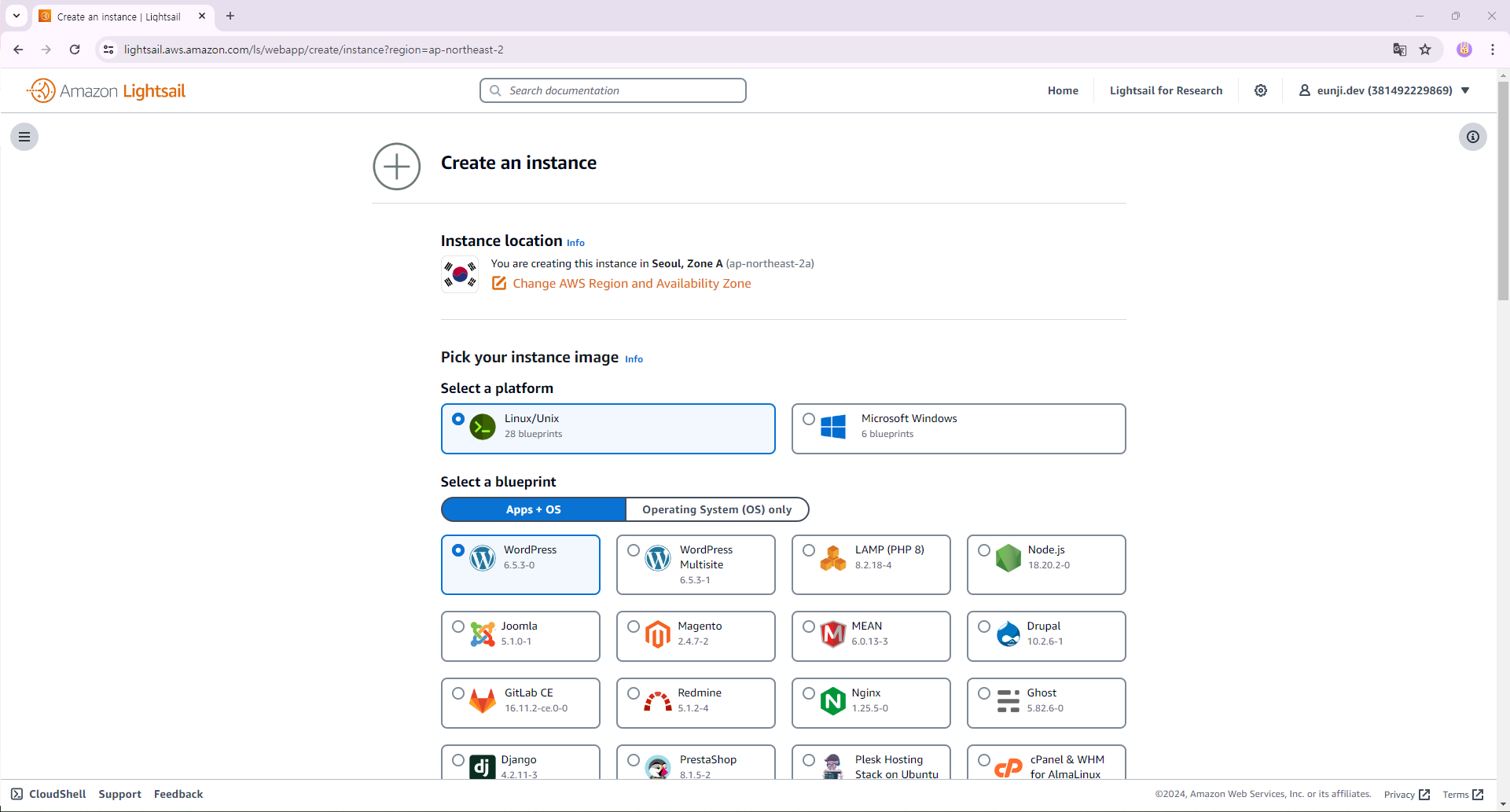The image size is (1510, 812).
Task: Click Change AWS Region and Availability Zone
Action: [631, 283]
